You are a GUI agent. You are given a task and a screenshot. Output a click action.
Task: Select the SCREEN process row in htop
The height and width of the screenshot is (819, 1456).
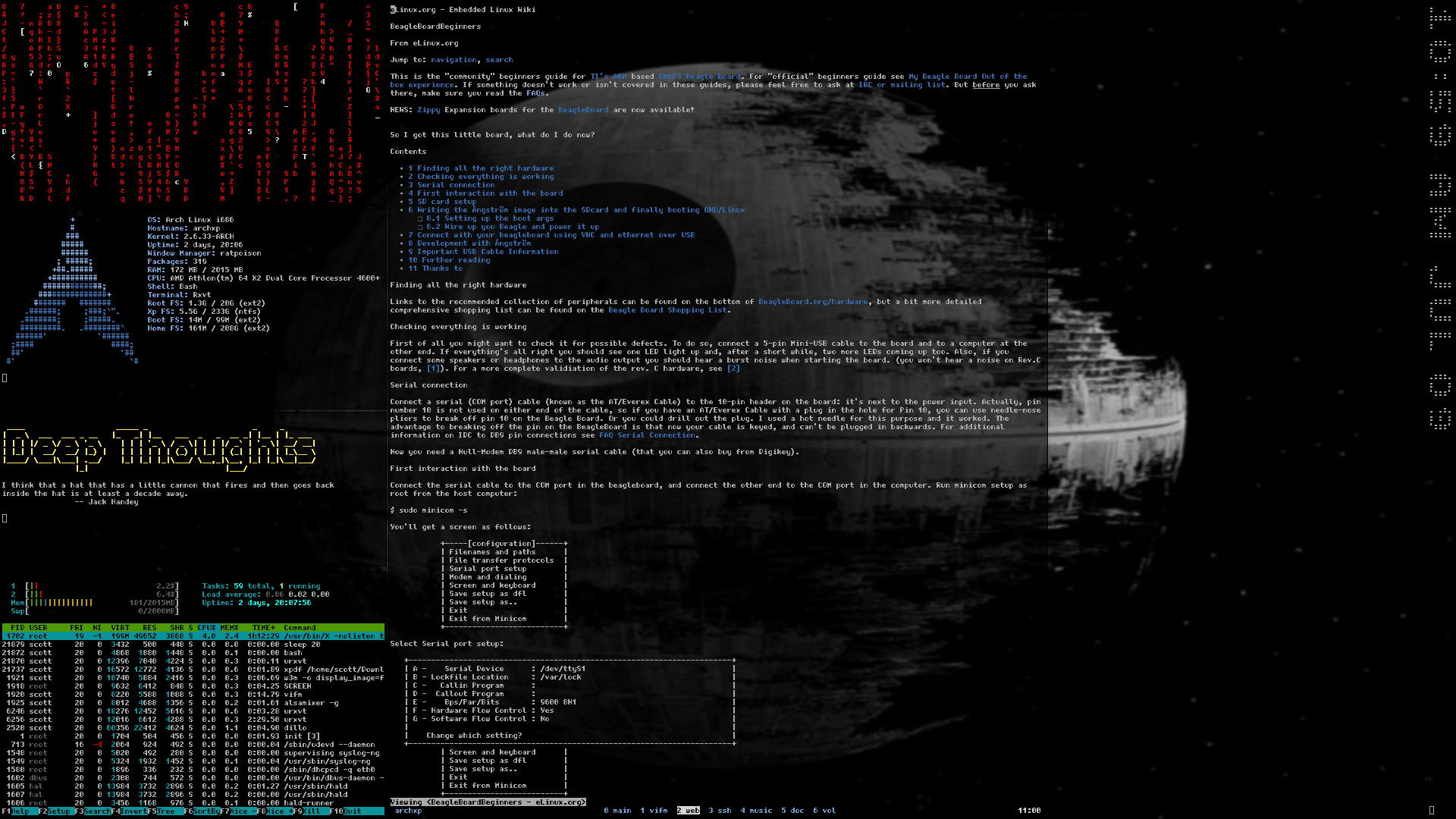[193, 686]
